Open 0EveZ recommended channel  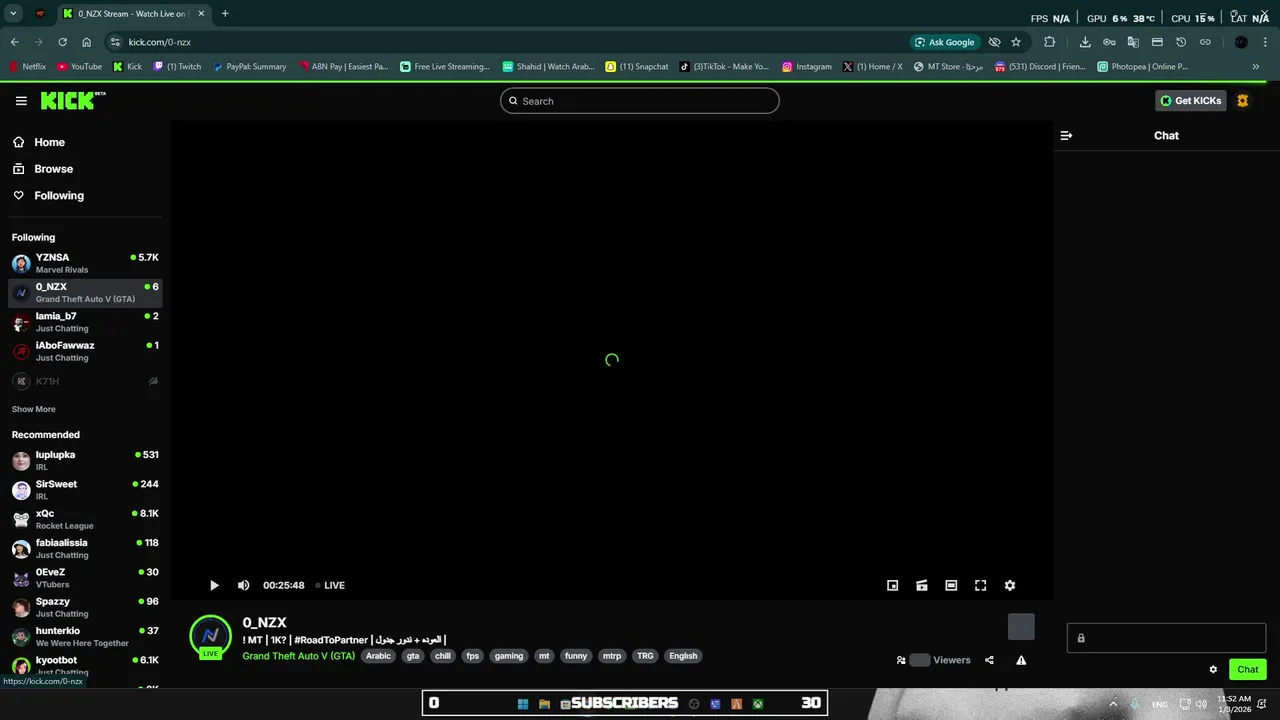(x=85, y=578)
